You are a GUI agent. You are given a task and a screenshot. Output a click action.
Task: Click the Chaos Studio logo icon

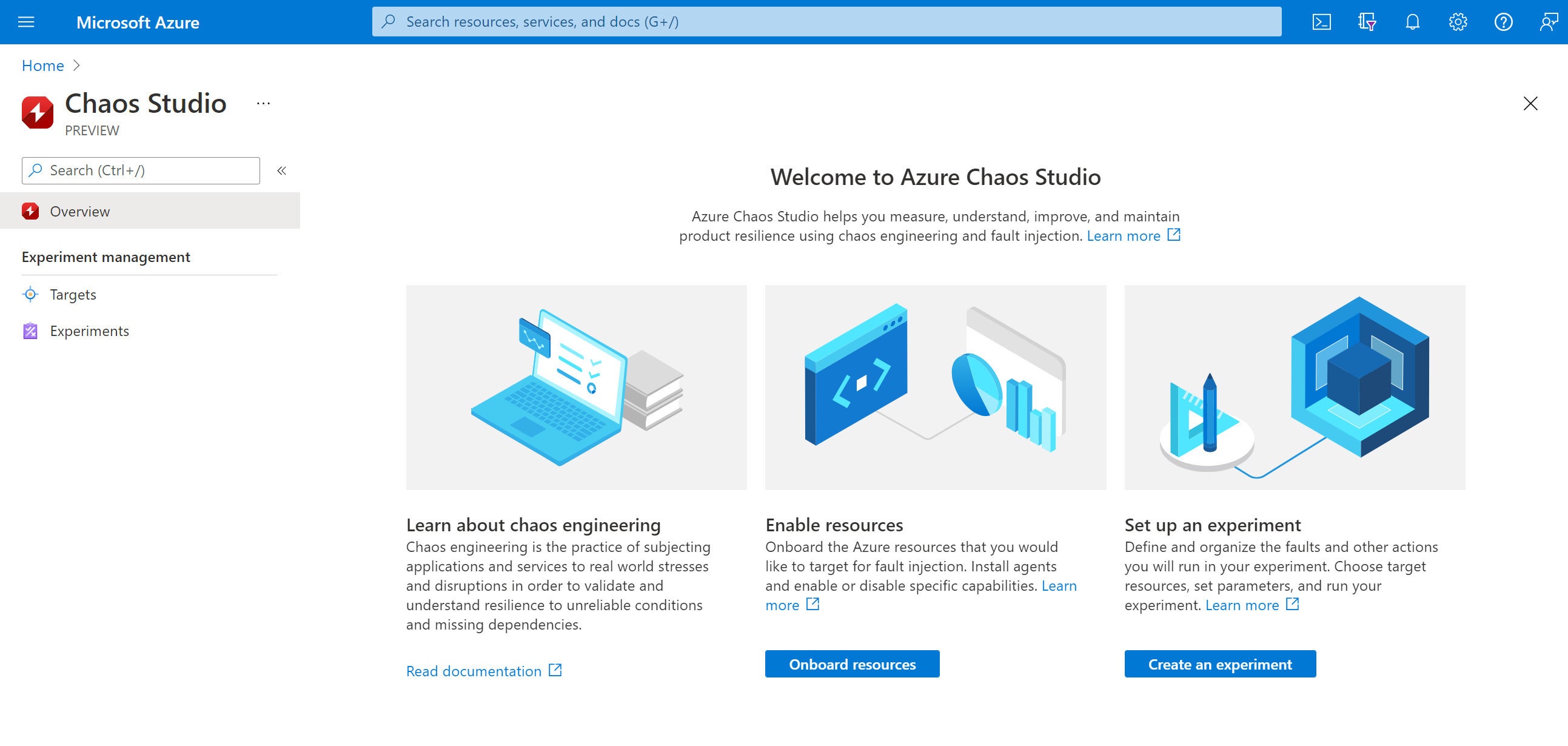[x=38, y=112]
